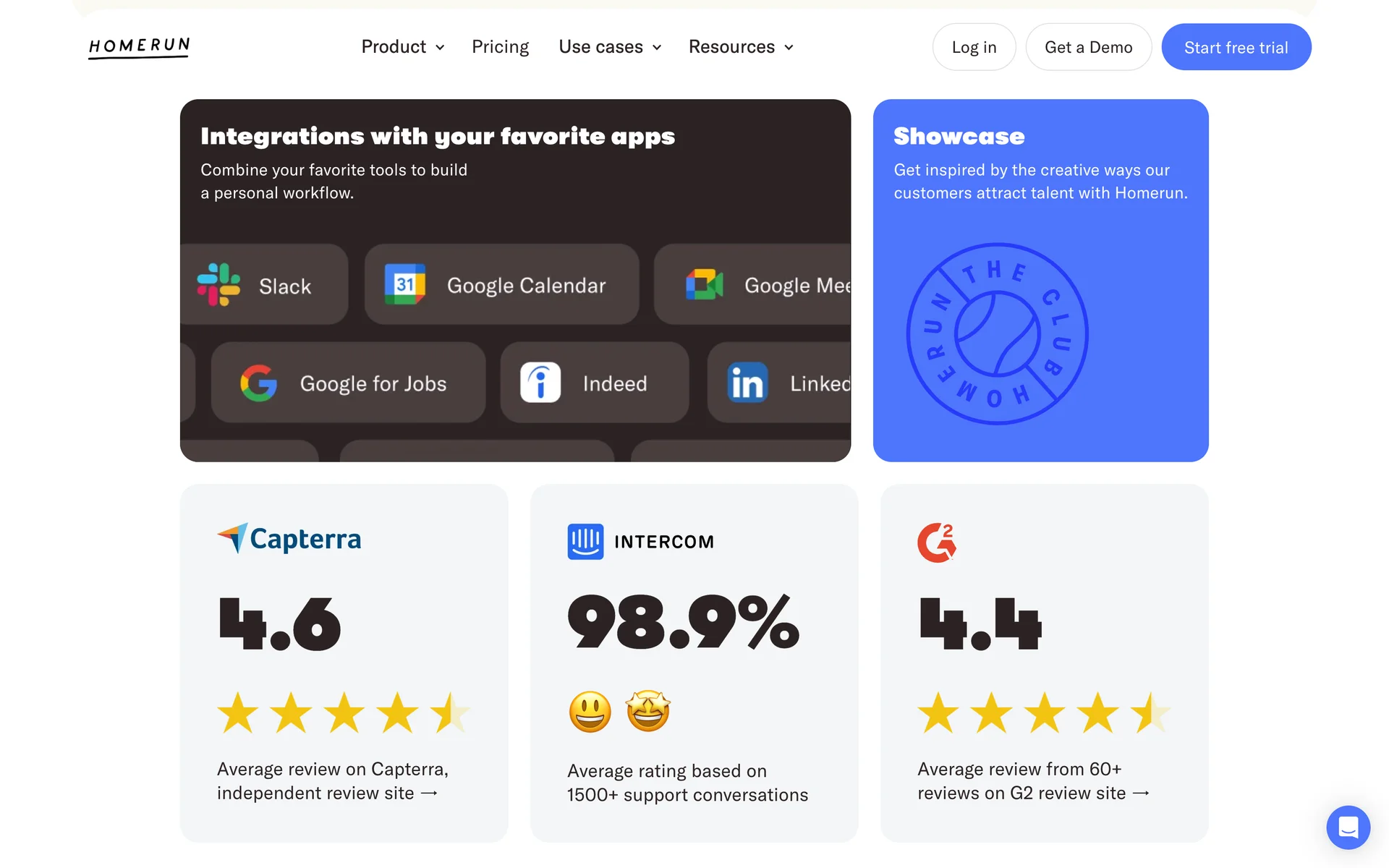Click the Homerun logo
Screen dimensions: 1389x868
139,47
